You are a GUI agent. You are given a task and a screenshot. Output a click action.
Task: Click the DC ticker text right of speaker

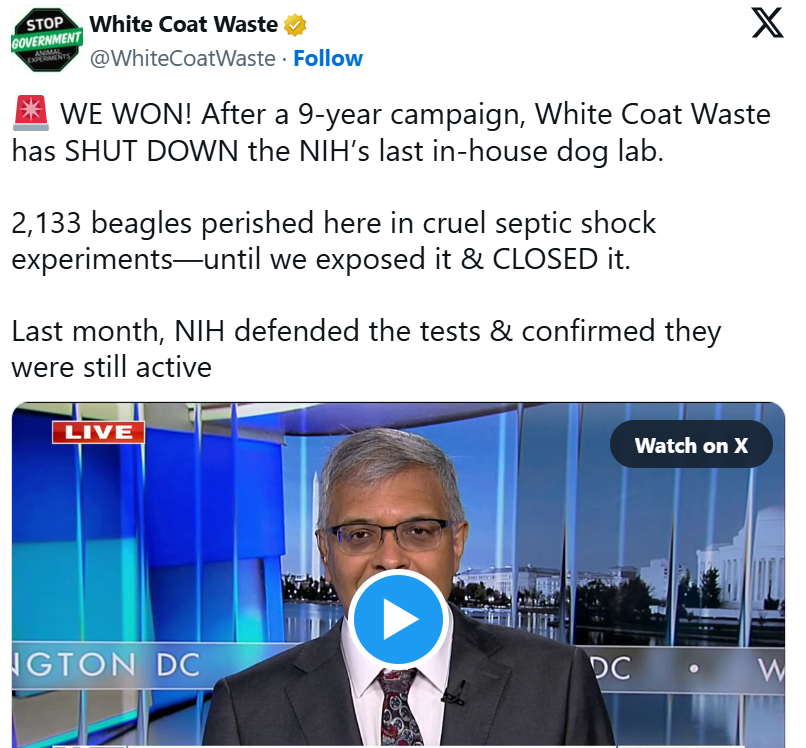(610, 668)
